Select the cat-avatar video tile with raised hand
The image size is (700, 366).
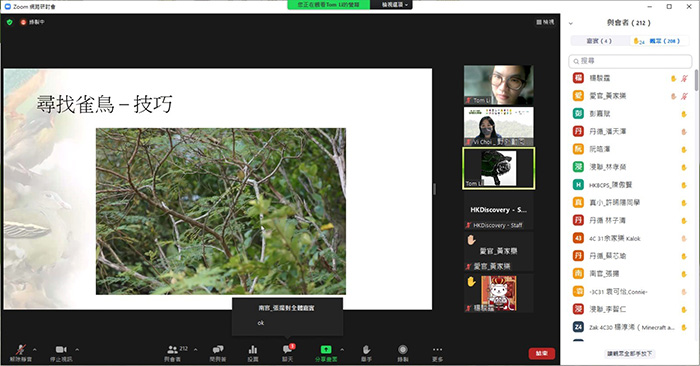(x=498, y=293)
